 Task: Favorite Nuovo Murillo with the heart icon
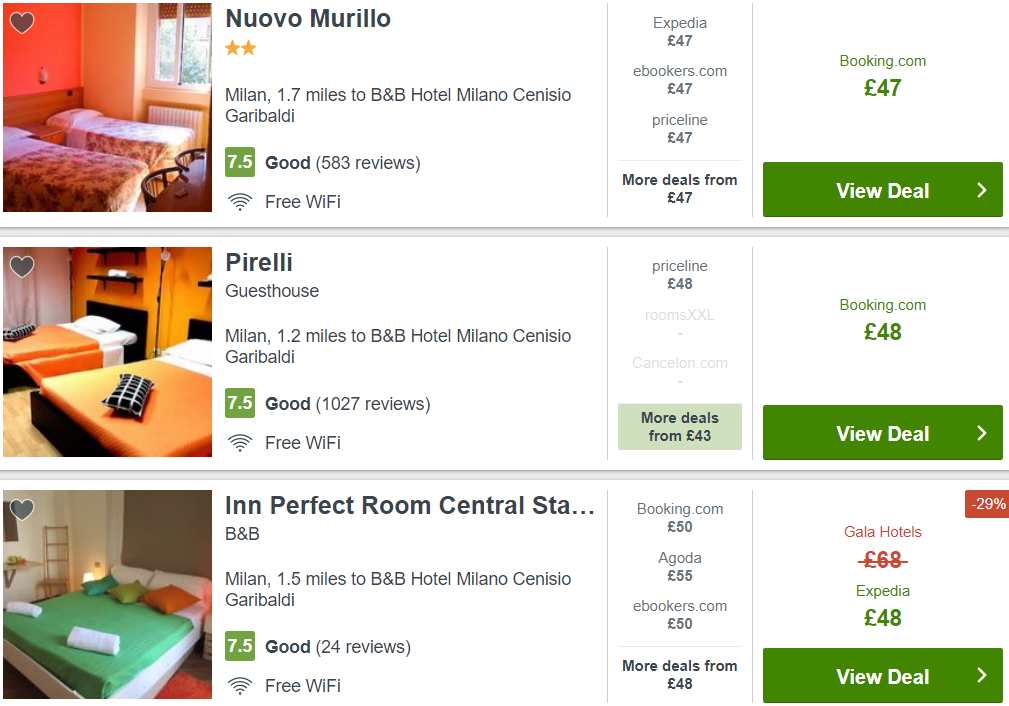point(22,23)
